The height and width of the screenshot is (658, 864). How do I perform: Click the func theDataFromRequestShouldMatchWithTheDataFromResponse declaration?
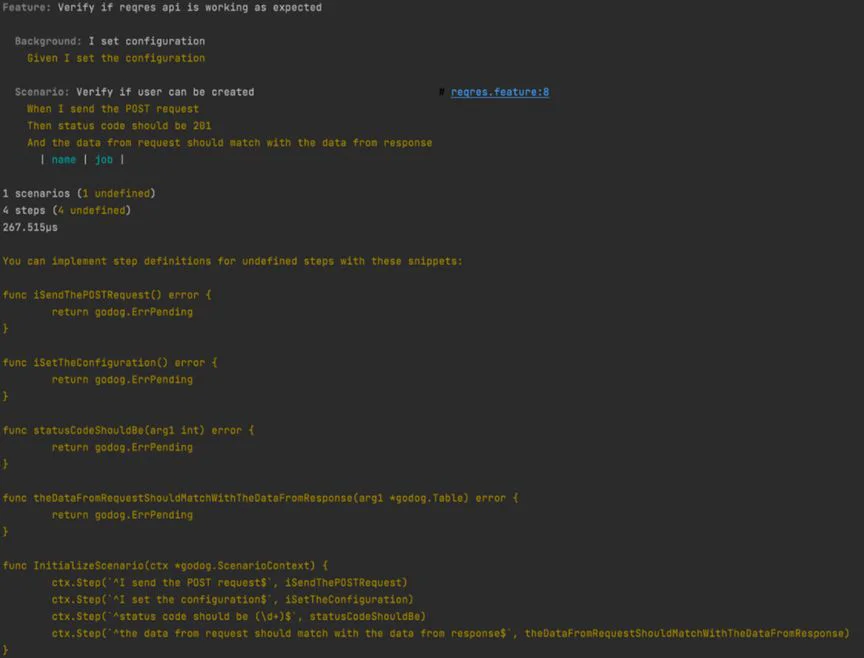(260, 498)
